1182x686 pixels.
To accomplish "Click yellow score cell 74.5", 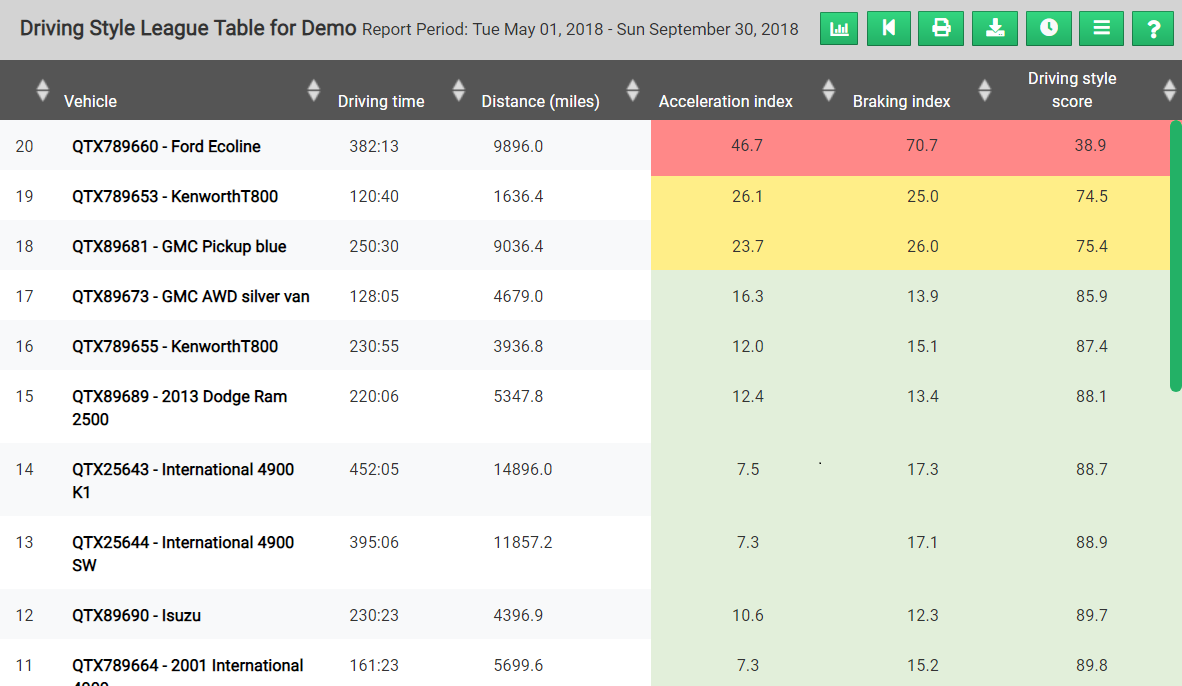I will tap(1092, 196).
